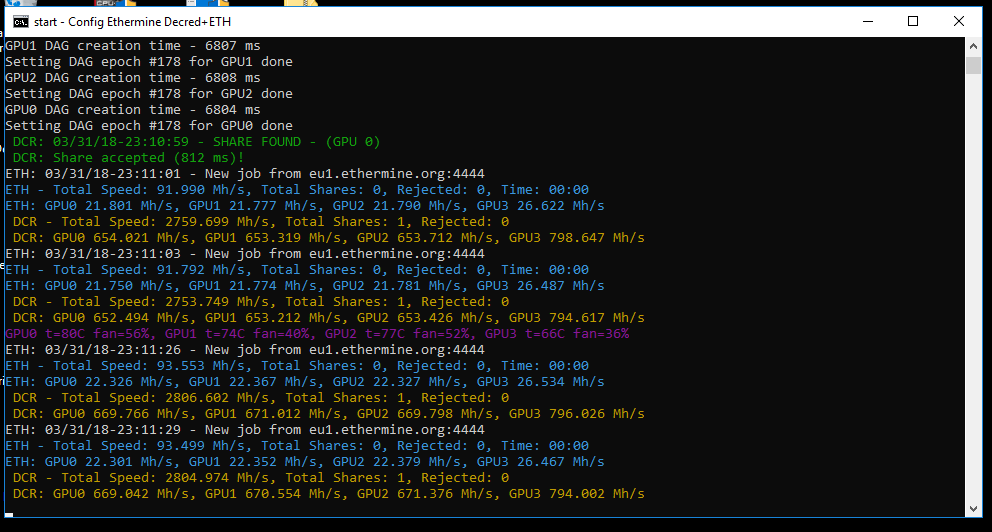Click the ETH line with GPU0 22.301 Mh/s
Image resolution: width=992 pixels, height=532 pixels.
304,462
